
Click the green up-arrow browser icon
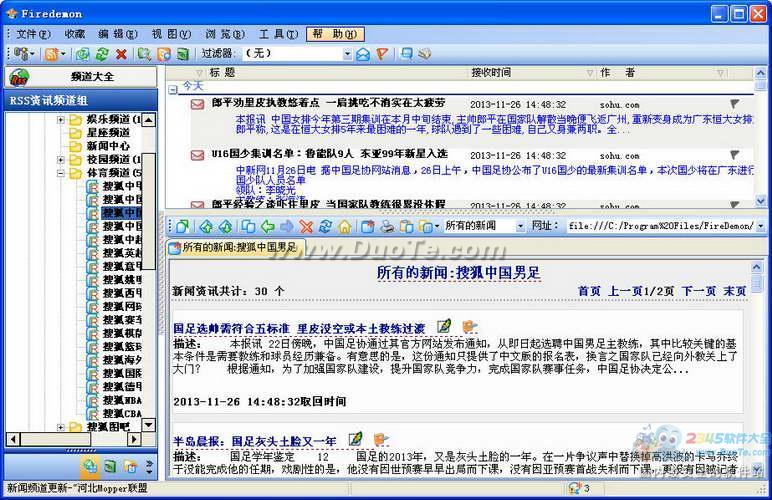pos(206,226)
